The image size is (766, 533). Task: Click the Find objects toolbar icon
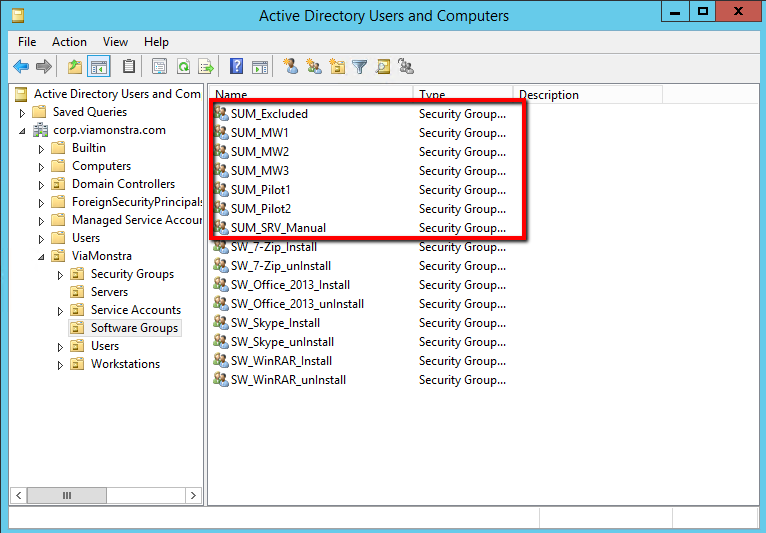(x=382, y=67)
